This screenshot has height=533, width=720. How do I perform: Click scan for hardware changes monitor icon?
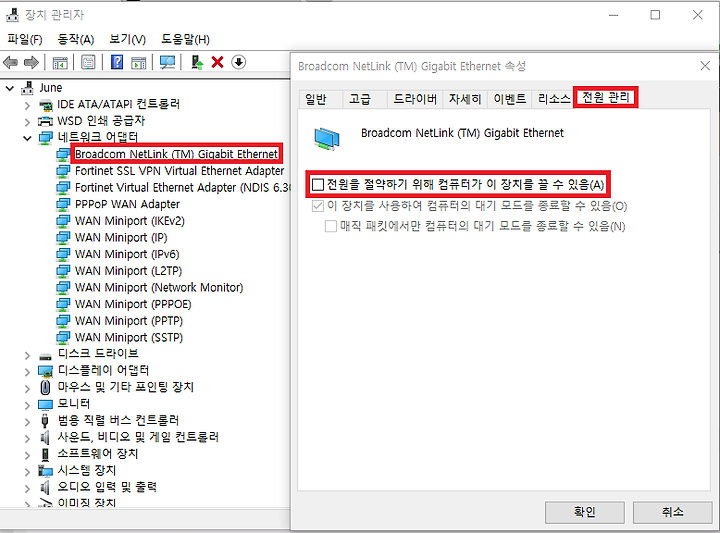(168, 62)
